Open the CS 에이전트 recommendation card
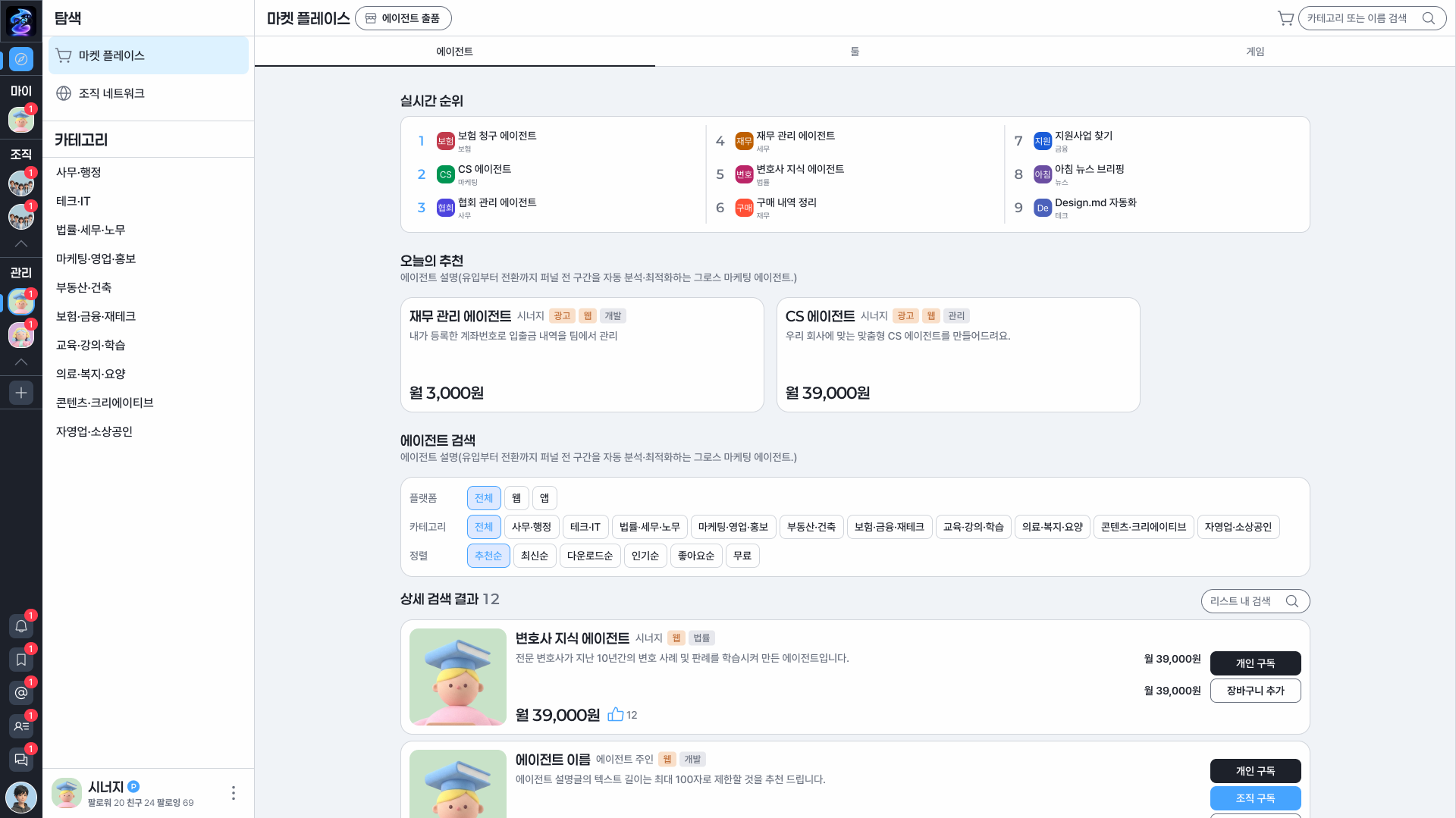The image size is (1456, 818). [959, 355]
